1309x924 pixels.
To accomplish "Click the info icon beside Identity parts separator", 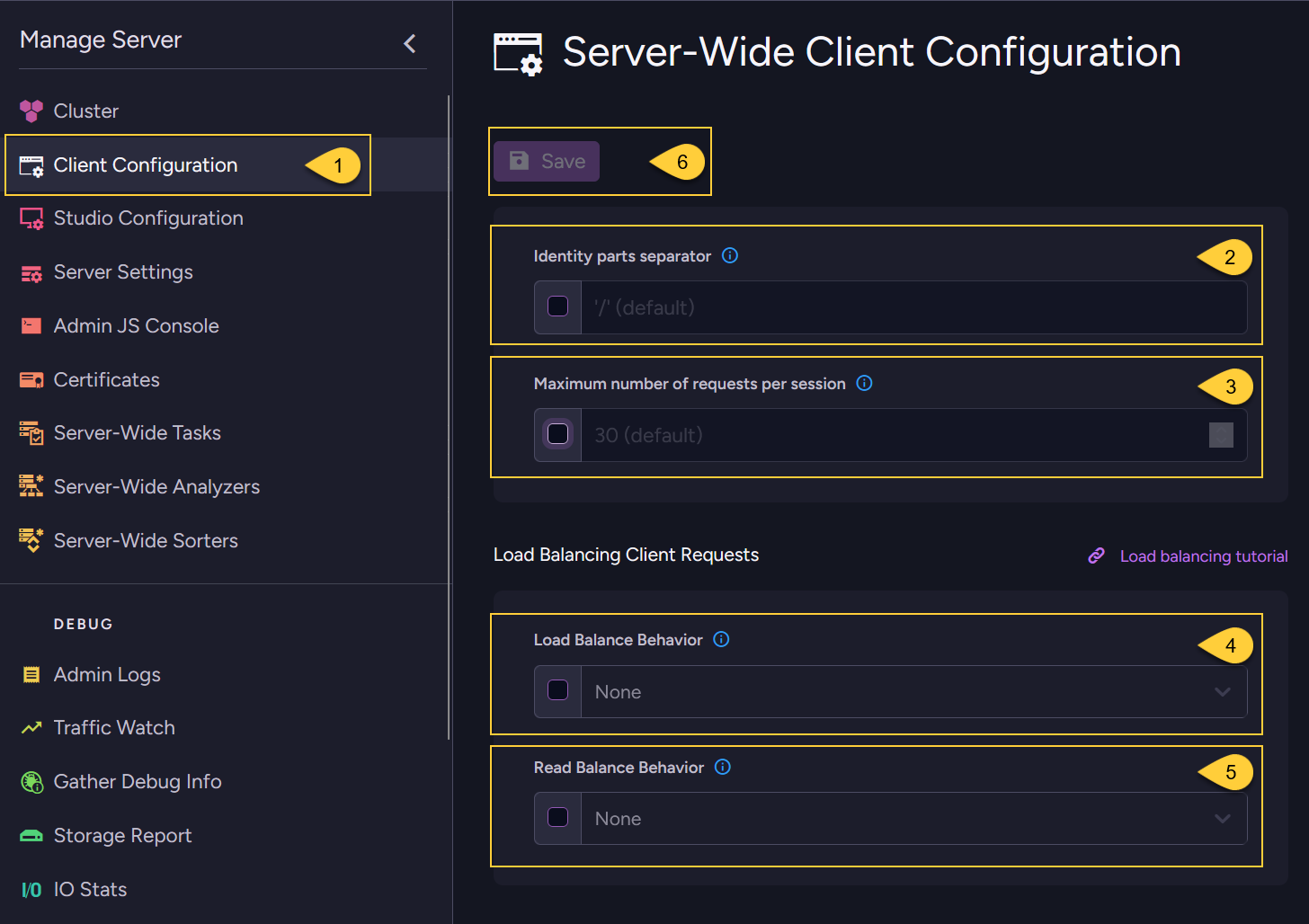I will [729, 256].
